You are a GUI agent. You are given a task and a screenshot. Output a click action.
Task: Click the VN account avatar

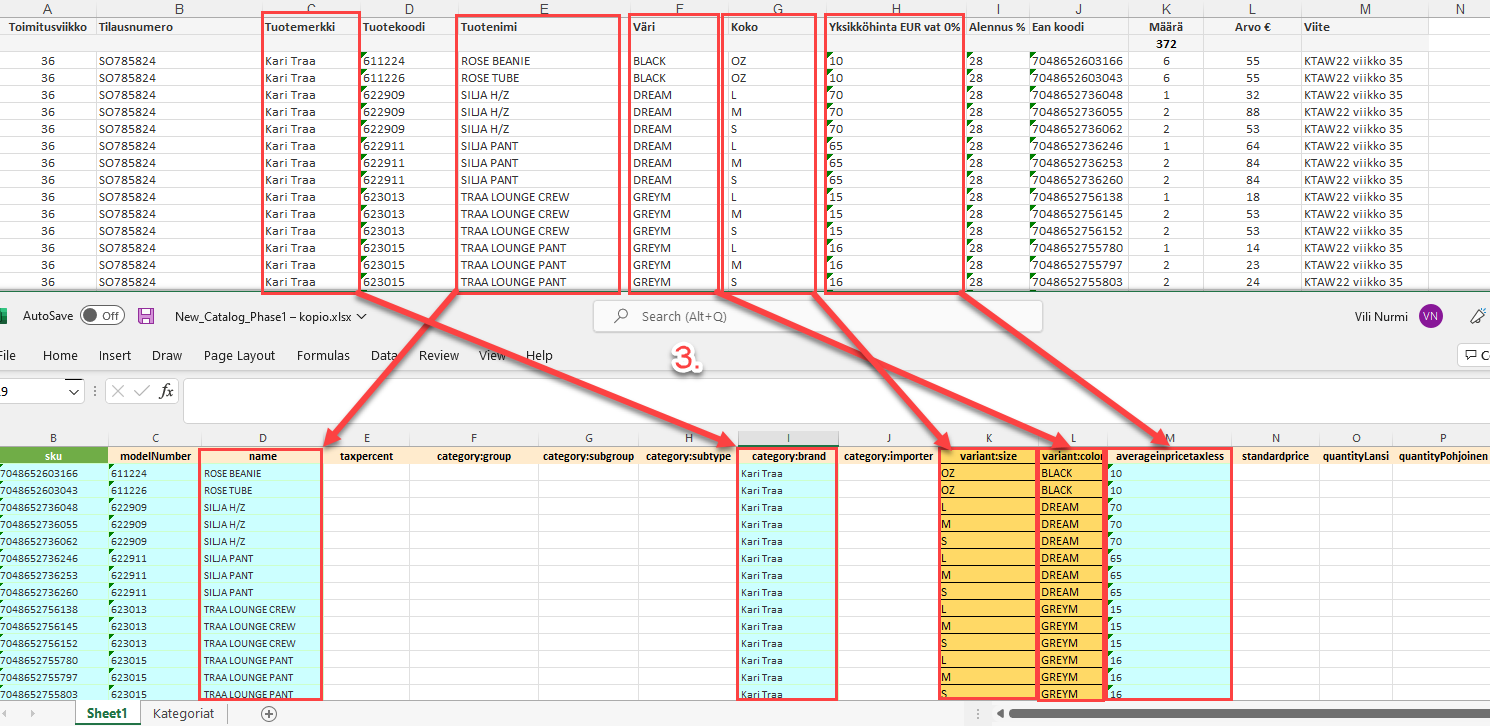coord(1430,316)
